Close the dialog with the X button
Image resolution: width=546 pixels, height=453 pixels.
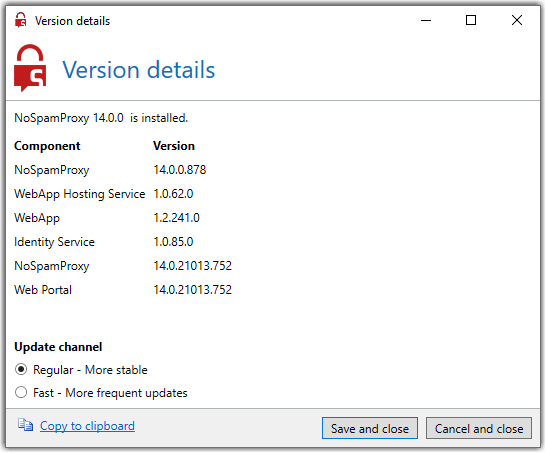click(518, 20)
